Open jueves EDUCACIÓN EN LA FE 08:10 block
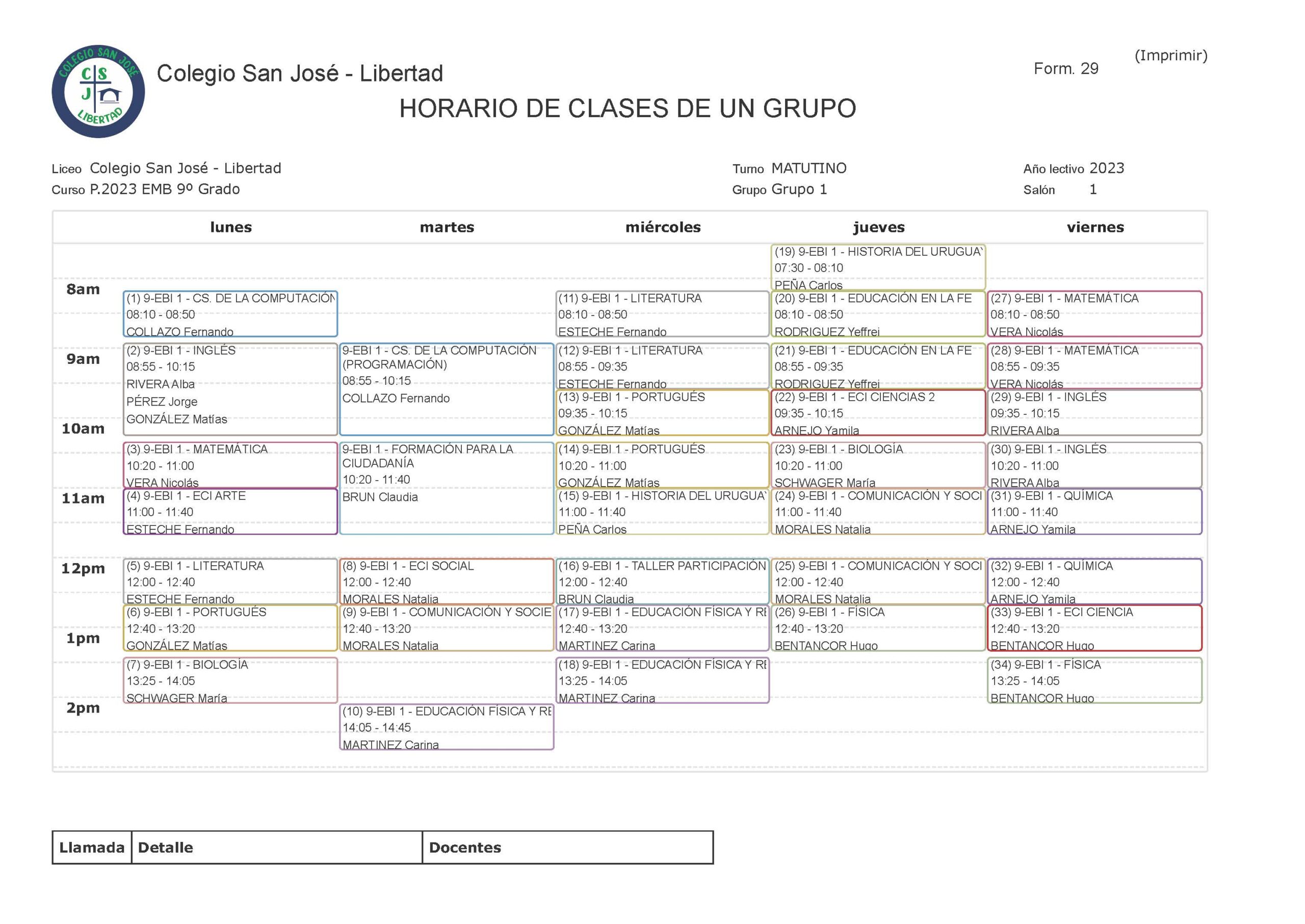Image resolution: width=1305 pixels, height=924 pixels. click(x=878, y=314)
